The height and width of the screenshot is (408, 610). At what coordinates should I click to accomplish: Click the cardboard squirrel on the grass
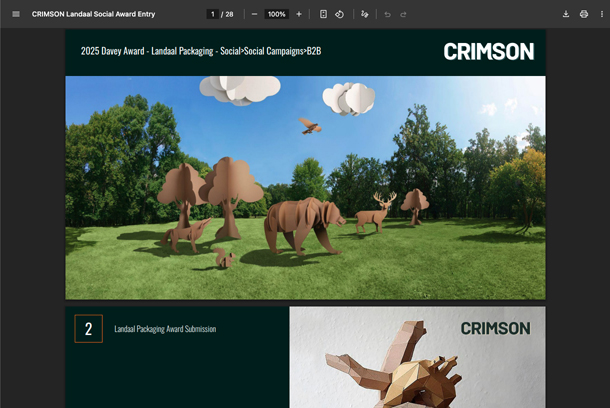224,258
